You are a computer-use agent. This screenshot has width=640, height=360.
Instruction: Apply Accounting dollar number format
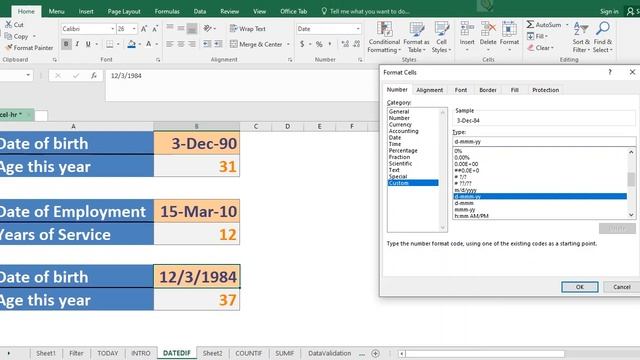click(x=302, y=44)
